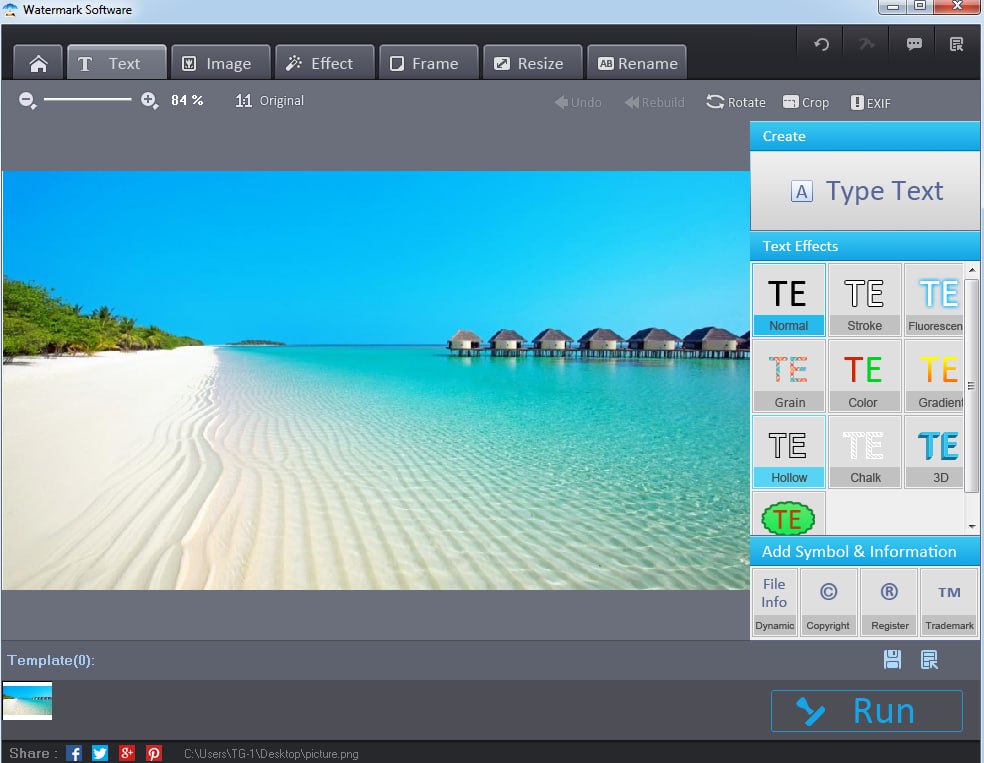Zoom in with the plus magnifier
This screenshot has width=984, height=763.
coord(149,100)
